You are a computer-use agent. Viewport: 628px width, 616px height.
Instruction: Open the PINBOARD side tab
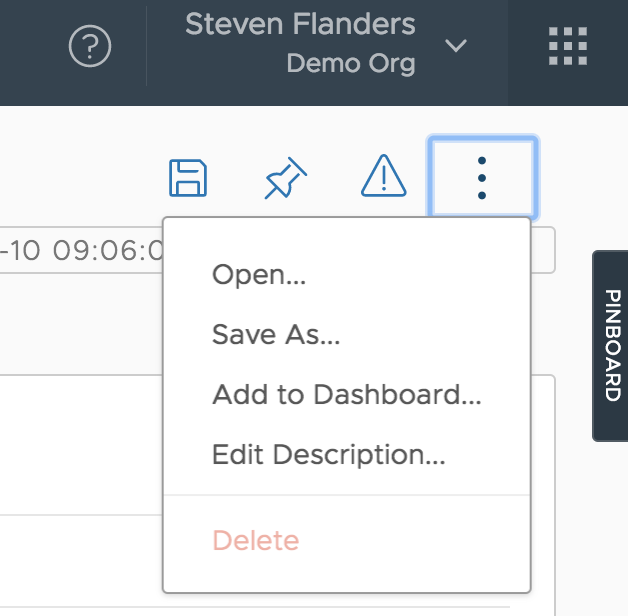pos(611,346)
